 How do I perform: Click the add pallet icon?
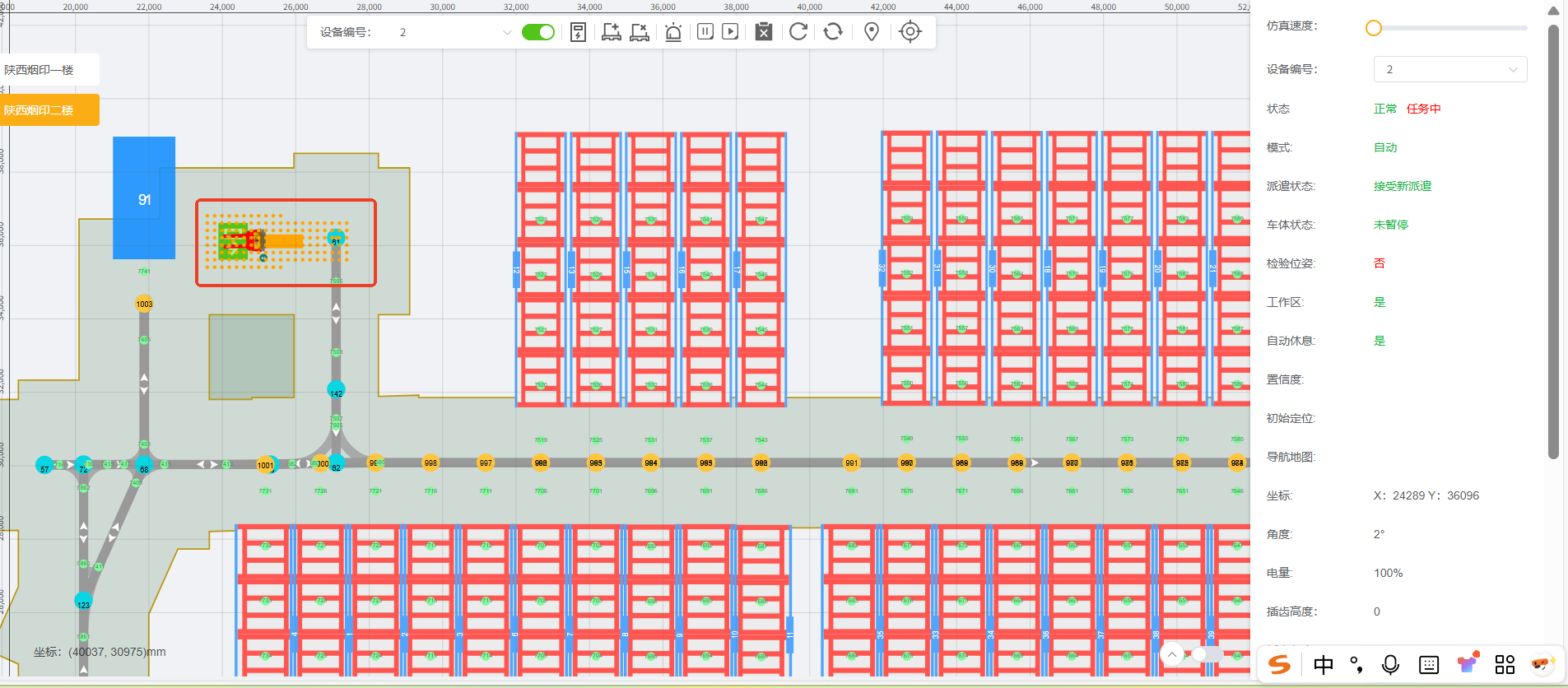tap(611, 32)
